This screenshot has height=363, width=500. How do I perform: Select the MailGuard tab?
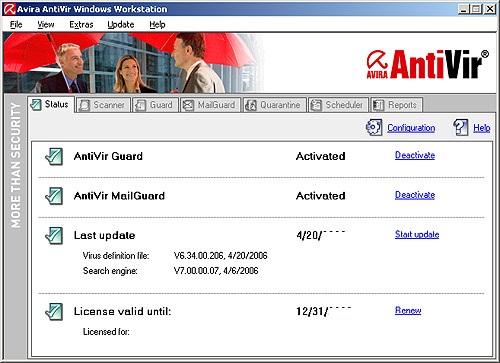[x=210, y=105]
